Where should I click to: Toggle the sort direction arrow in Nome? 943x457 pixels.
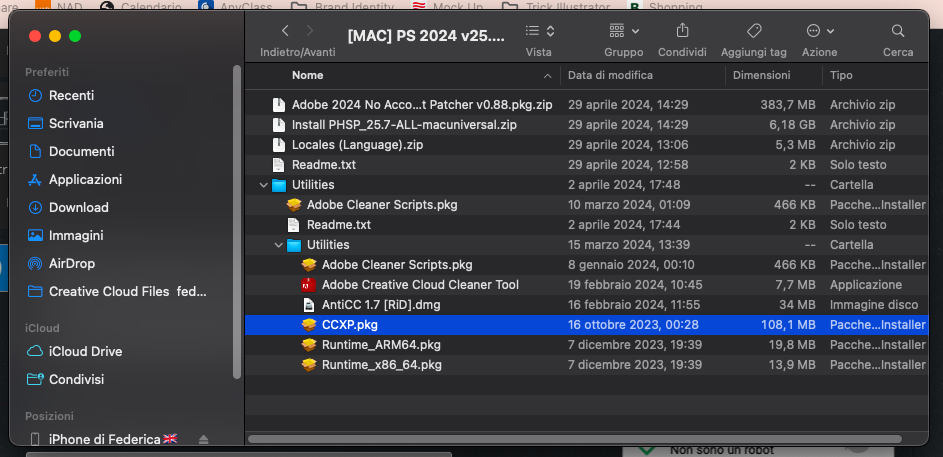pyautogui.click(x=547, y=76)
